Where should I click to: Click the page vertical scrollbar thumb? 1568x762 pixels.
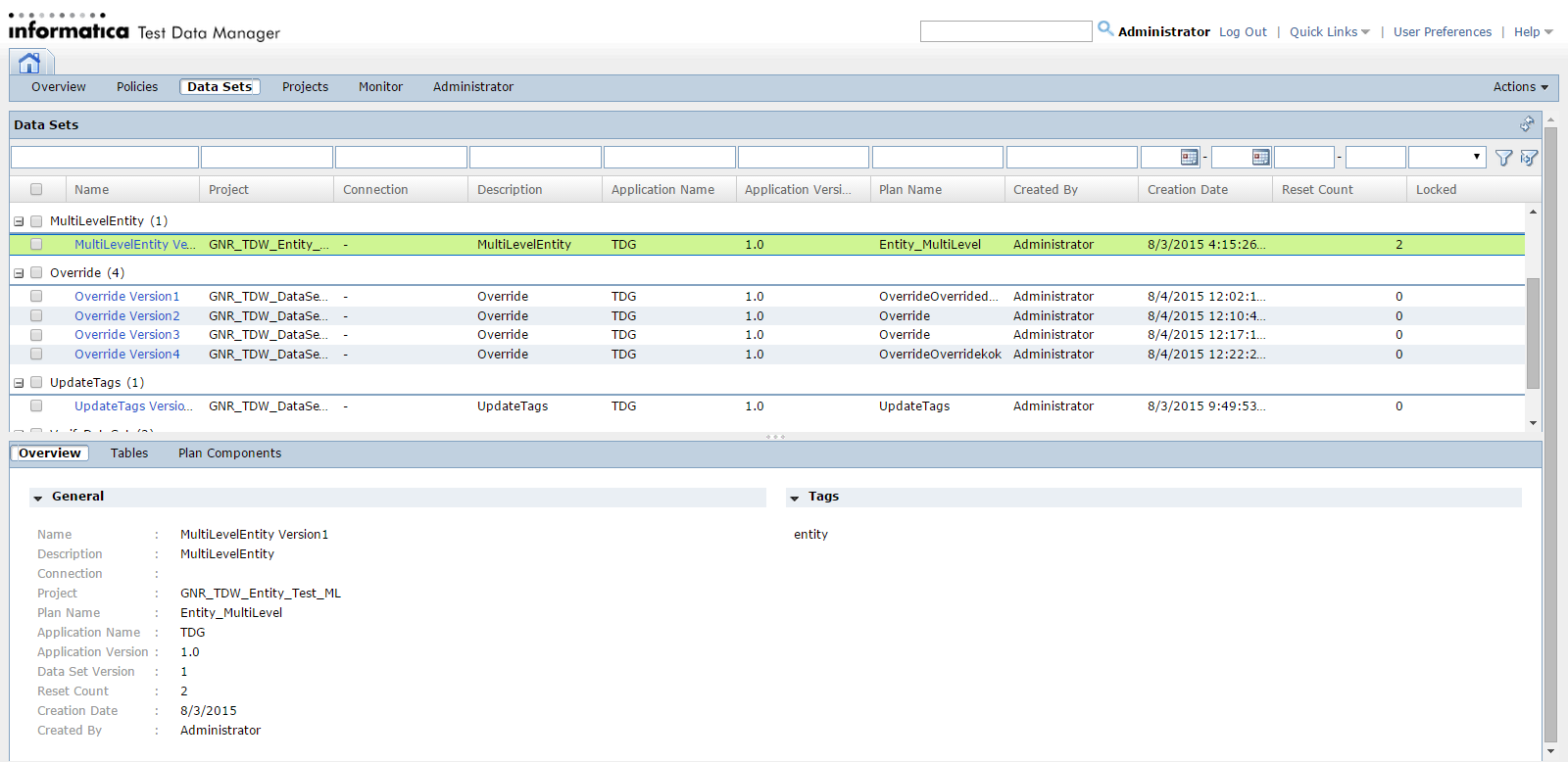[1550, 435]
